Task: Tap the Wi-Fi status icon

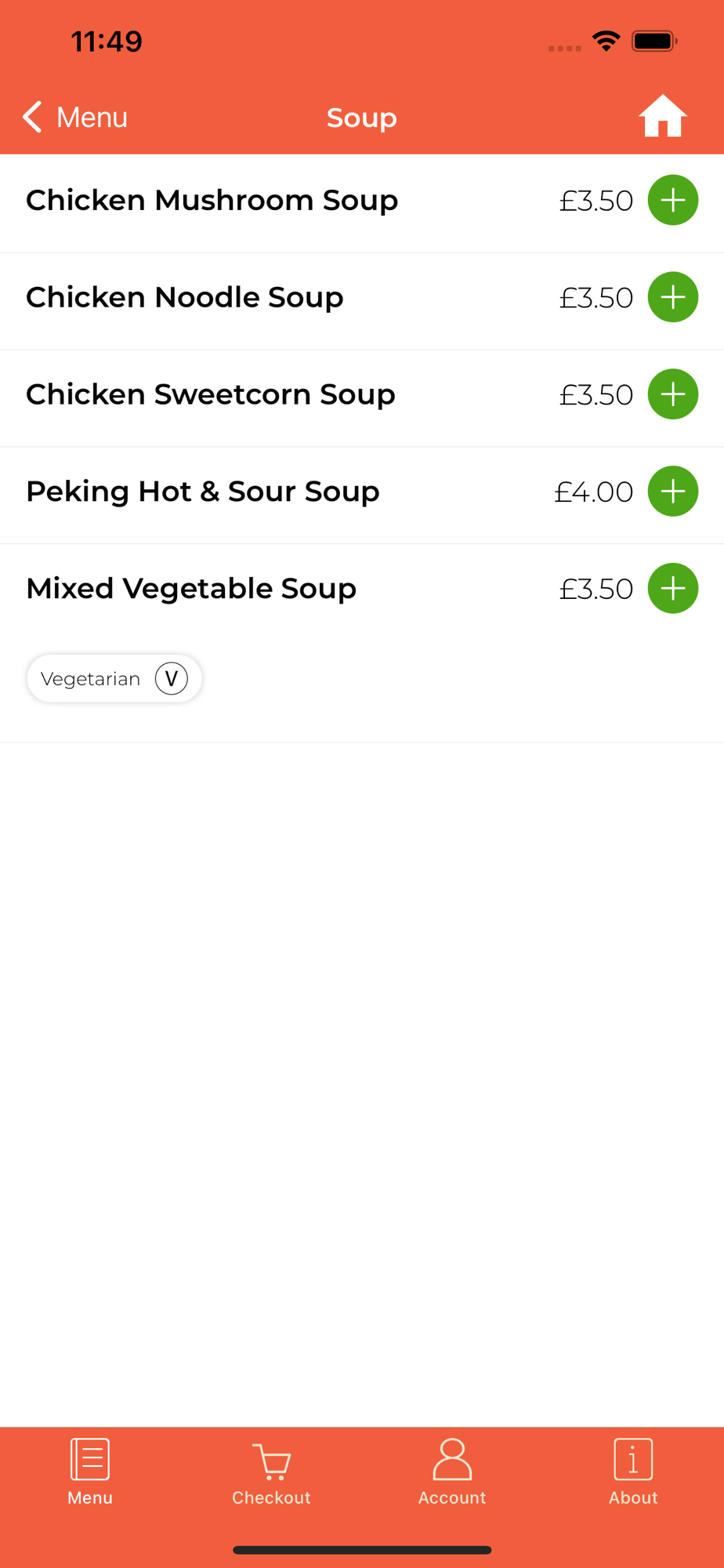Action: pyautogui.click(x=606, y=41)
